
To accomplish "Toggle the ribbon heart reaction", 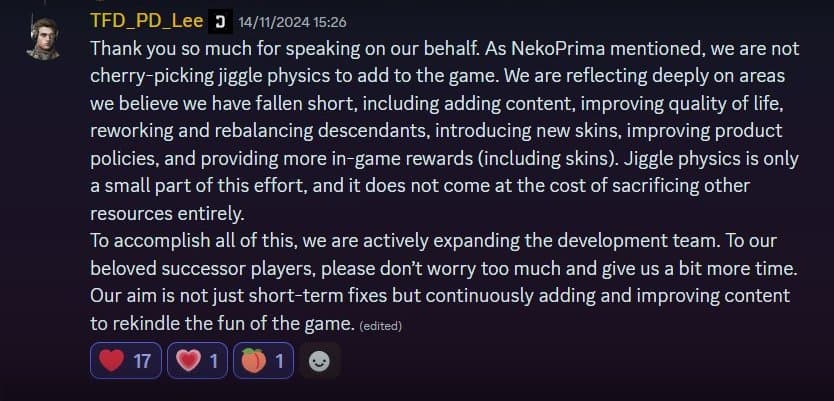I will [198, 360].
